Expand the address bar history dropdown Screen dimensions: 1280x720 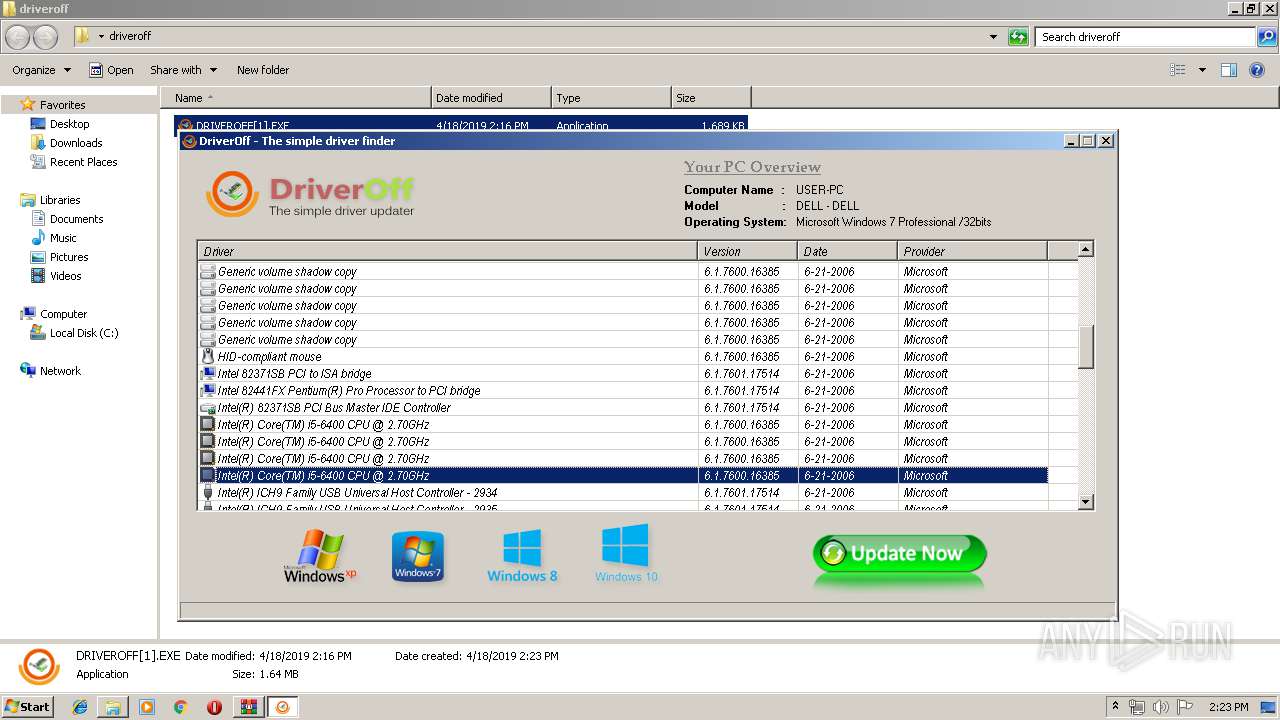[993, 37]
